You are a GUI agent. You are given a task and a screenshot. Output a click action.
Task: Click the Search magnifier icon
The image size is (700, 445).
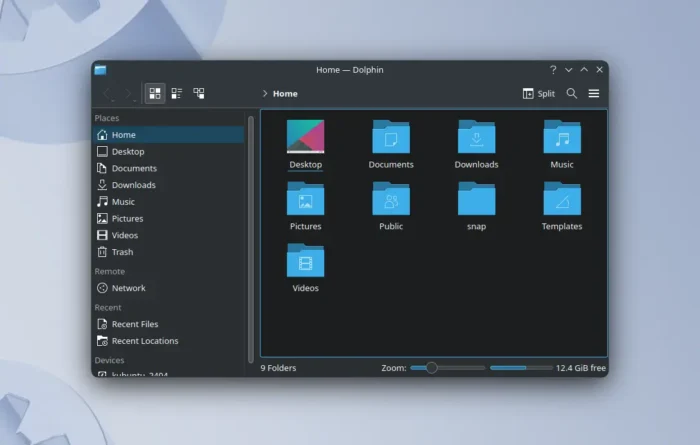coord(572,93)
